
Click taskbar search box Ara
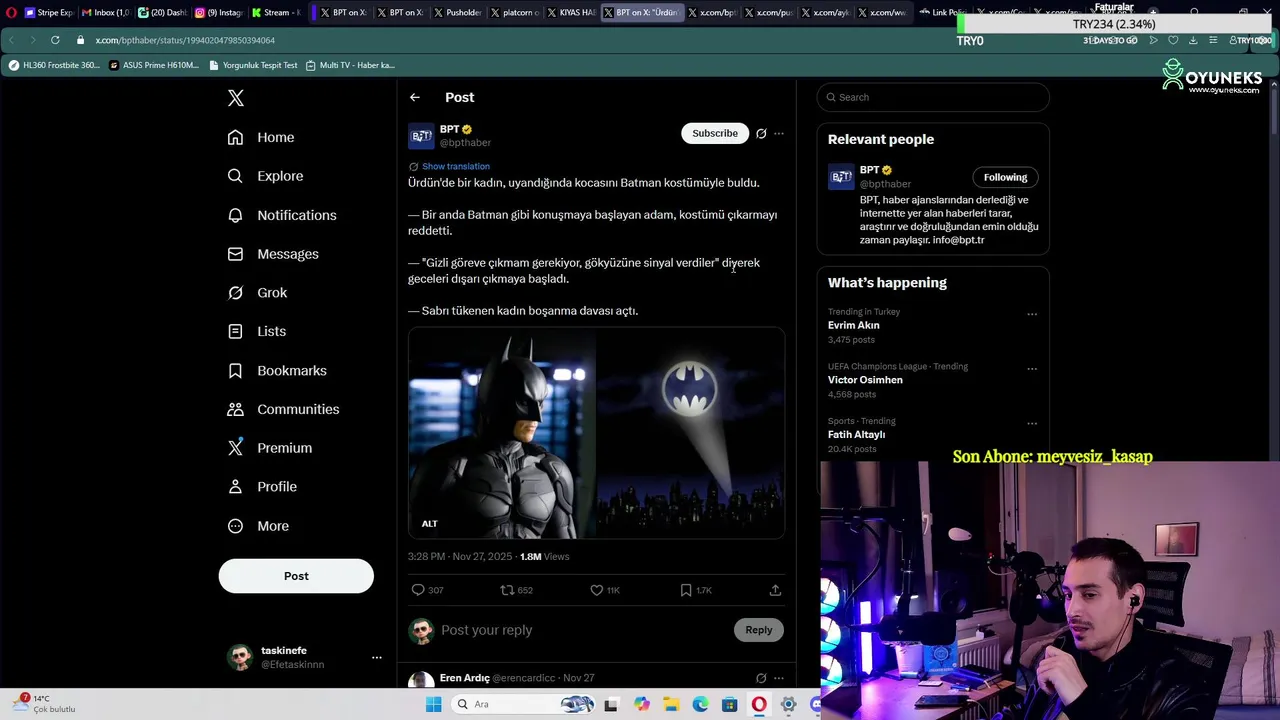[x=524, y=704]
